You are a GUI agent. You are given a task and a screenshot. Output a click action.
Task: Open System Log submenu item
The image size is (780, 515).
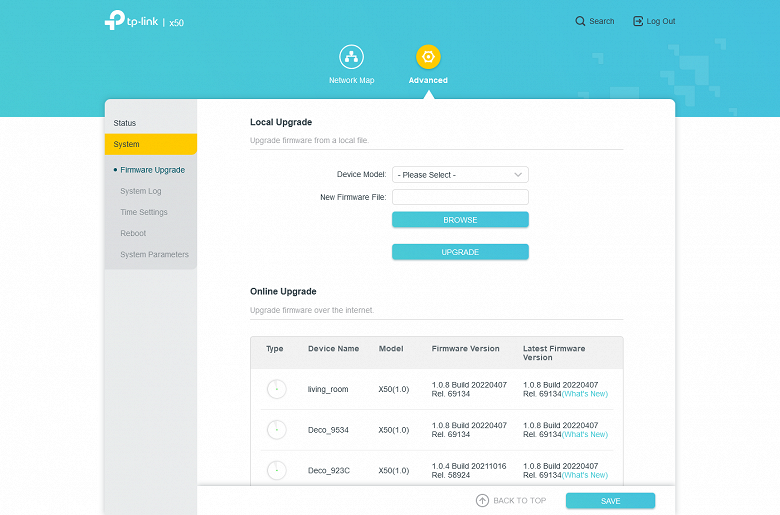141,191
